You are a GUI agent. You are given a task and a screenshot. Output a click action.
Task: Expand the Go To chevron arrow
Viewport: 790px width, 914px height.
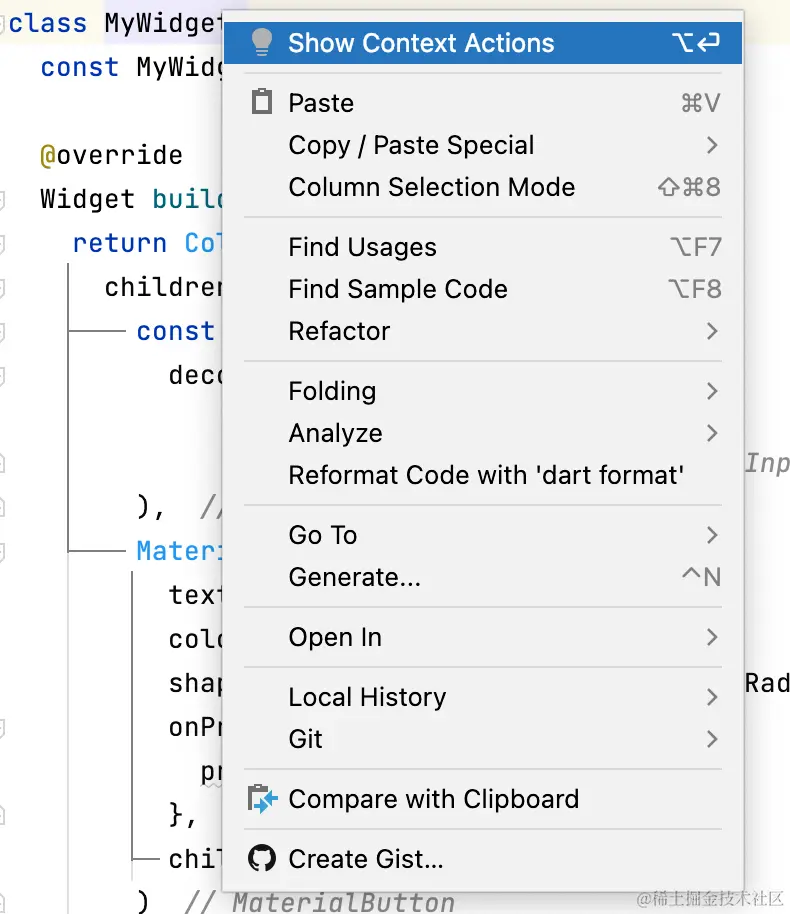(712, 535)
